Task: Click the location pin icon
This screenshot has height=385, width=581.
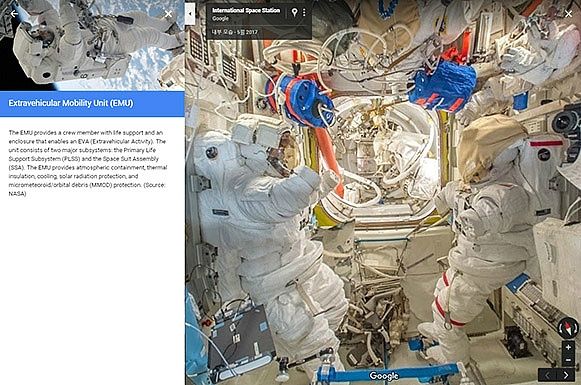Action: pos(294,13)
